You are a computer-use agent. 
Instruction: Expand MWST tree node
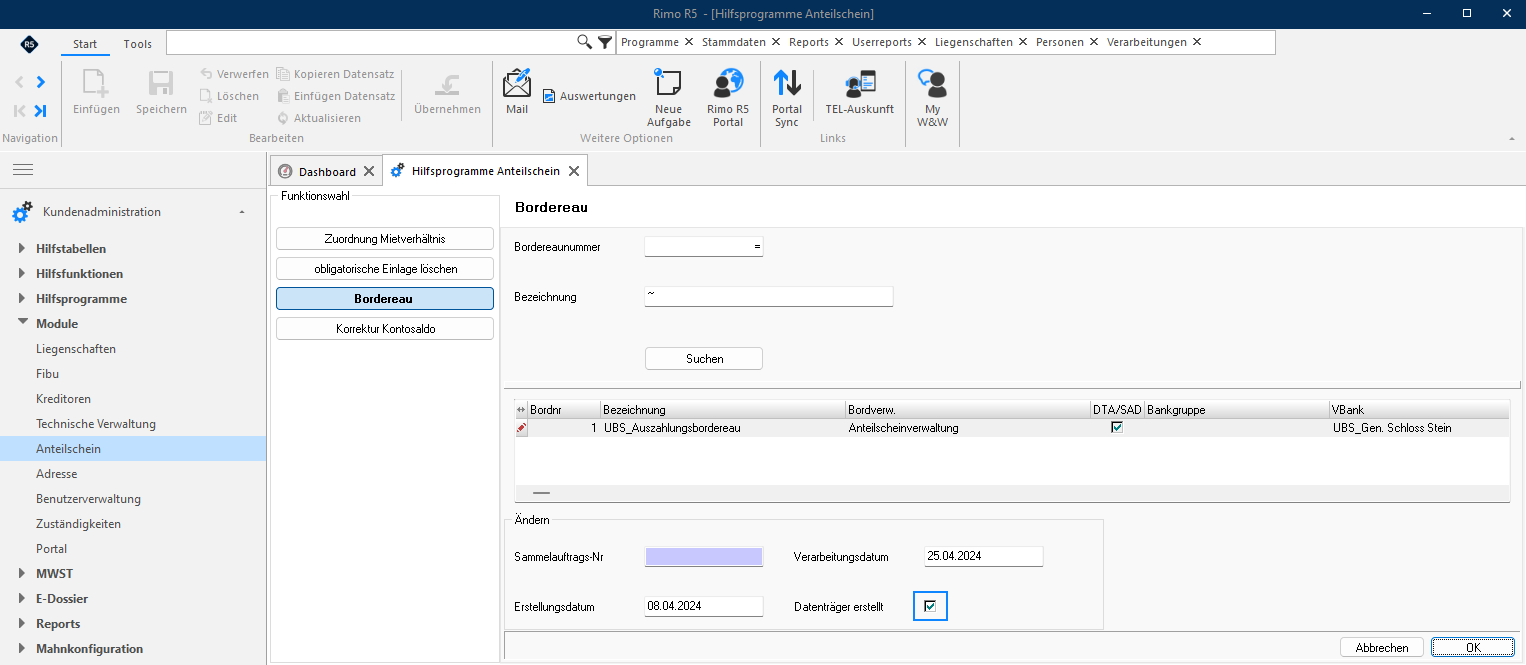[22, 574]
